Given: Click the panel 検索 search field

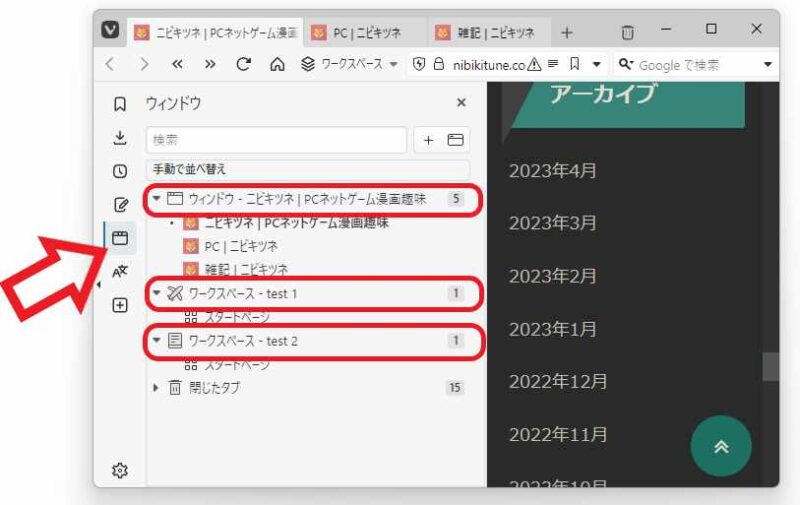Looking at the screenshot, I should [x=276, y=140].
